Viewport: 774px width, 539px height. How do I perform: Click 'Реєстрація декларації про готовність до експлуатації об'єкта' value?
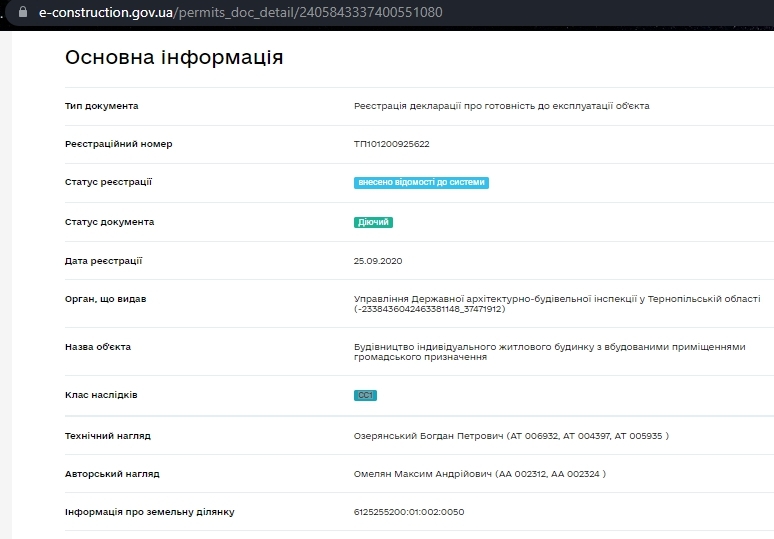point(502,106)
